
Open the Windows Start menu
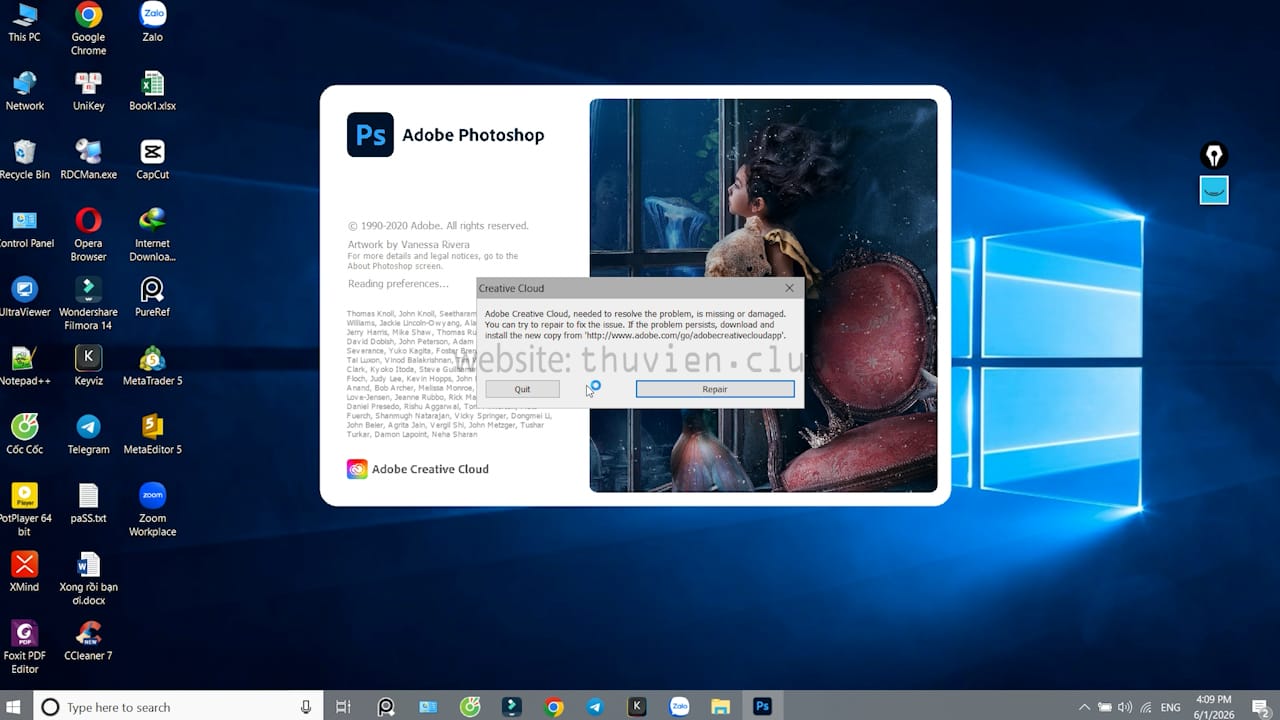point(15,707)
